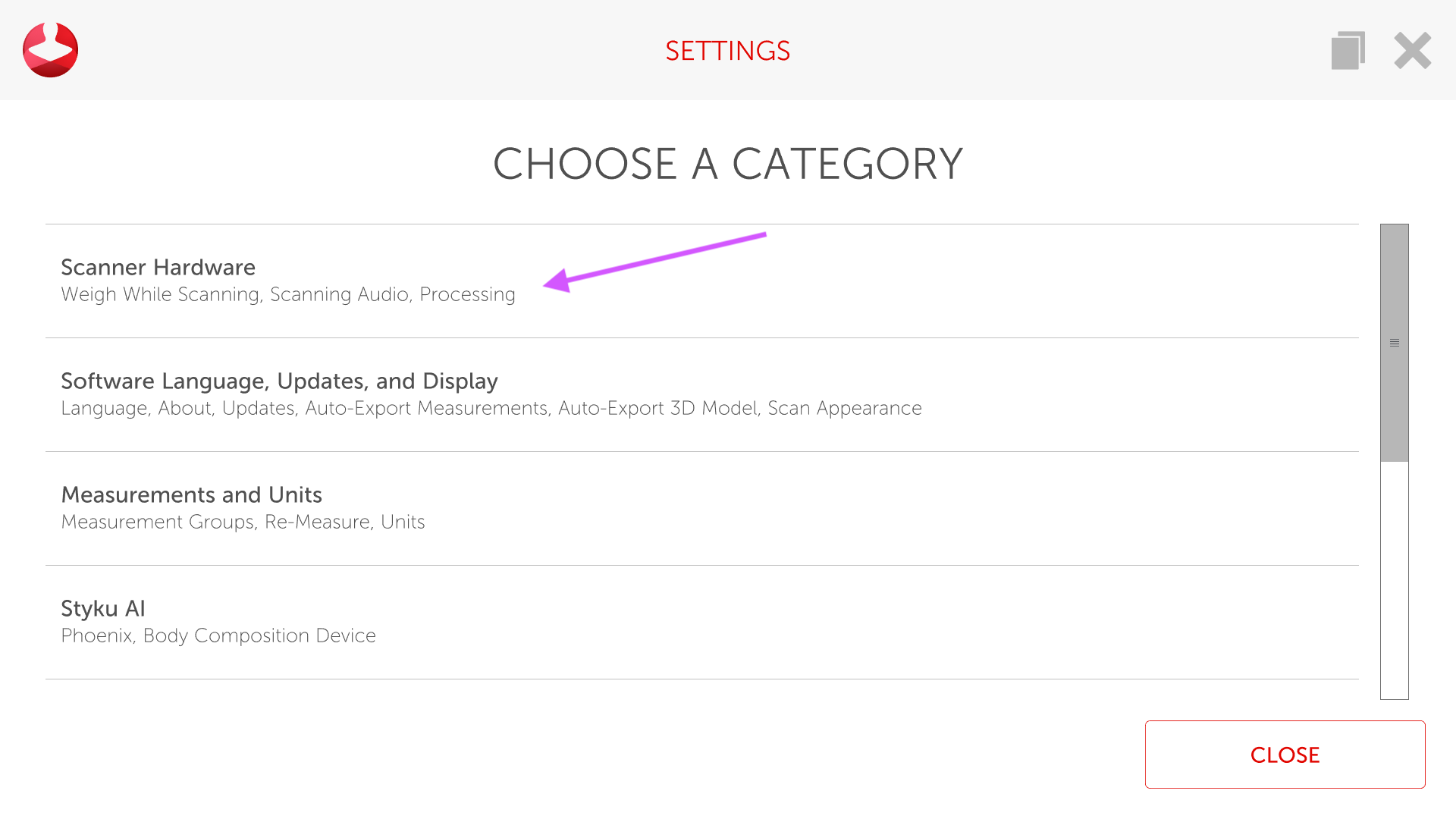Click the CHOOSE A CATEGORY heading

pos(727,164)
